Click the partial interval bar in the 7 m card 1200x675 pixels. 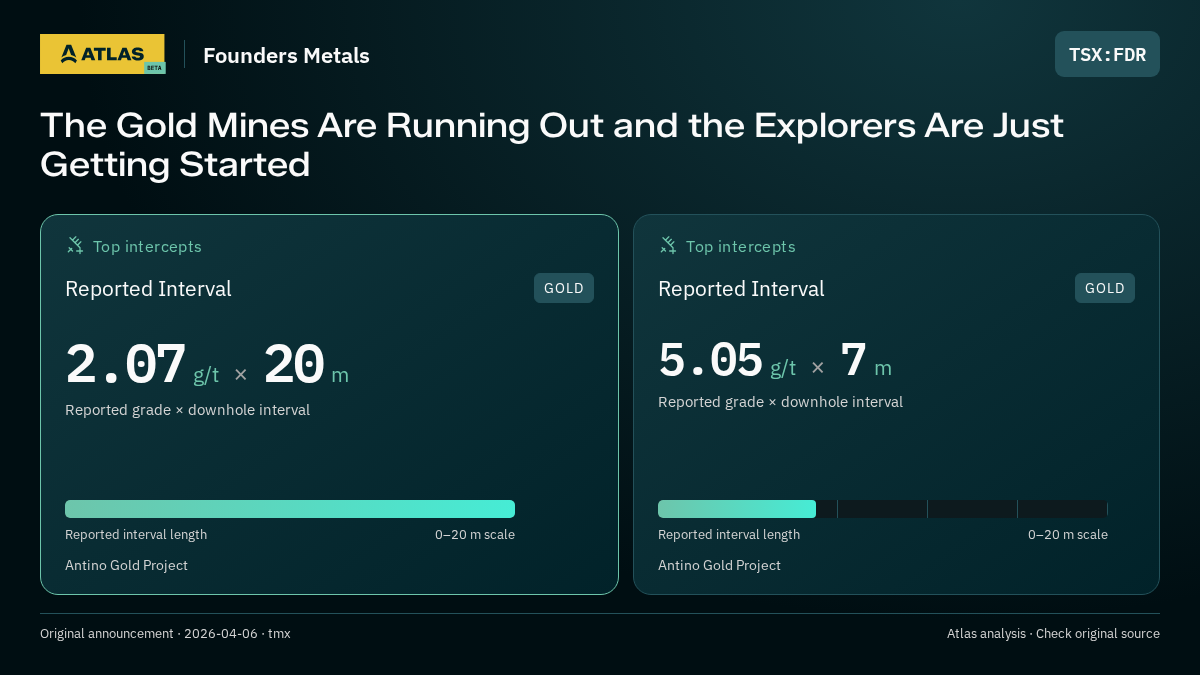pyautogui.click(x=737, y=509)
